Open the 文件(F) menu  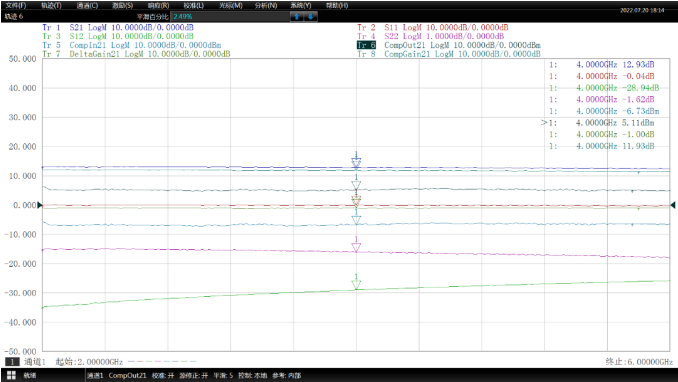pos(16,5)
